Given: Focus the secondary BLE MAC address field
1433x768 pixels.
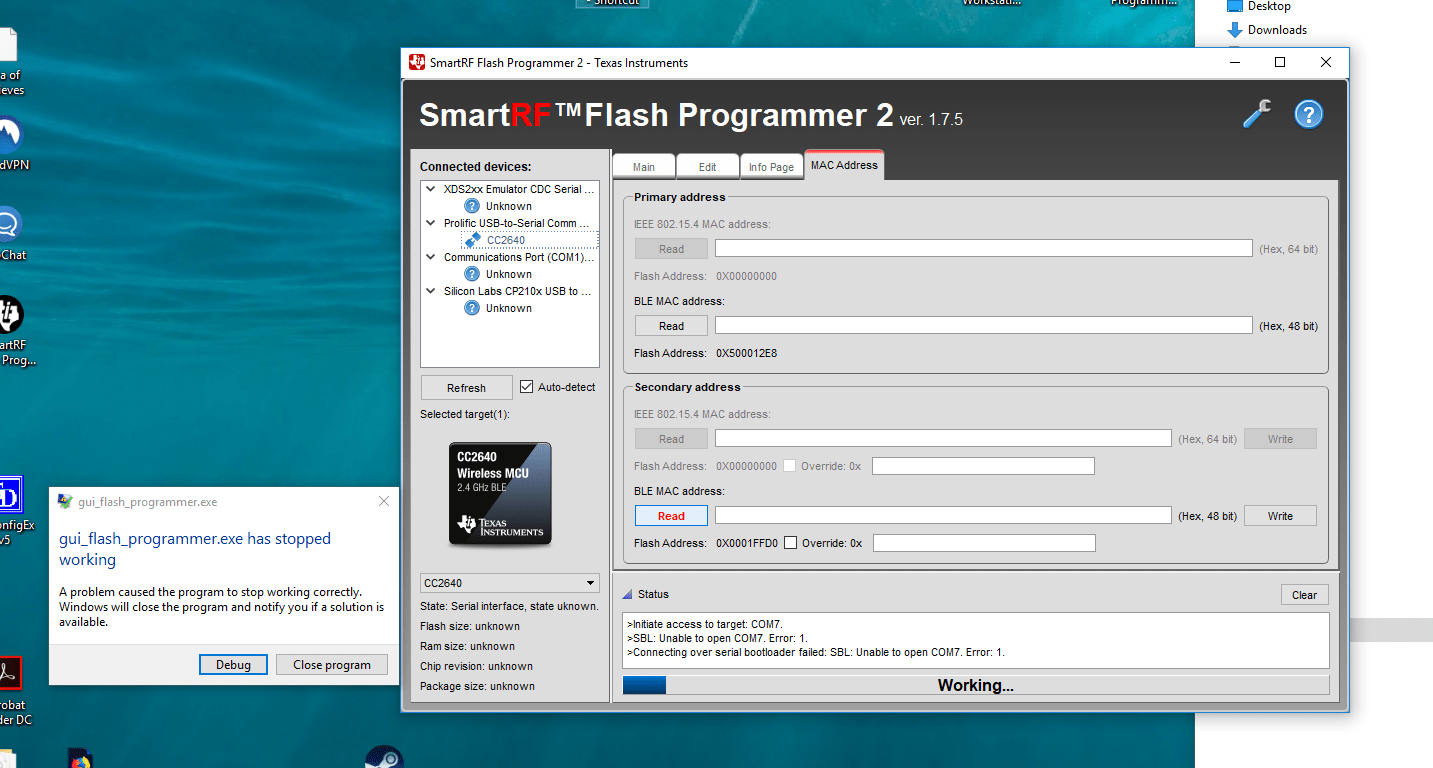Looking at the screenshot, I should click(943, 515).
